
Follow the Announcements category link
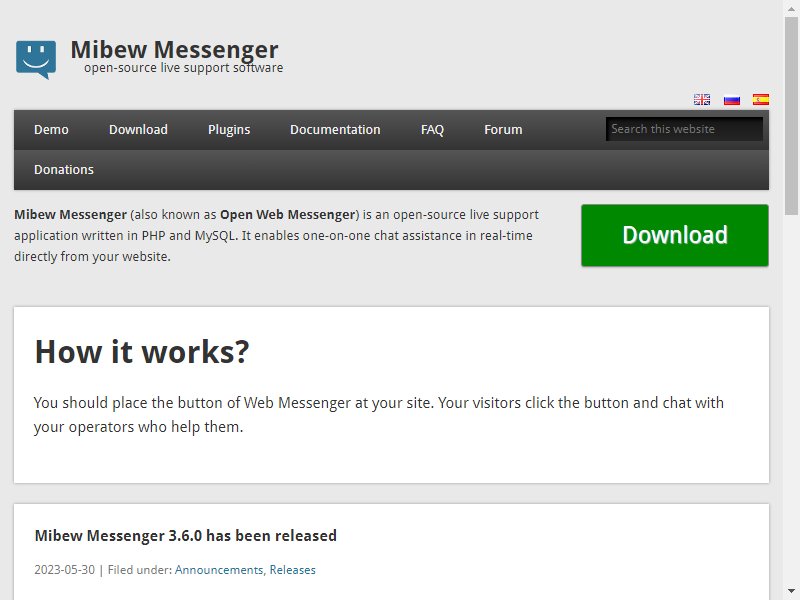[x=219, y=570]
